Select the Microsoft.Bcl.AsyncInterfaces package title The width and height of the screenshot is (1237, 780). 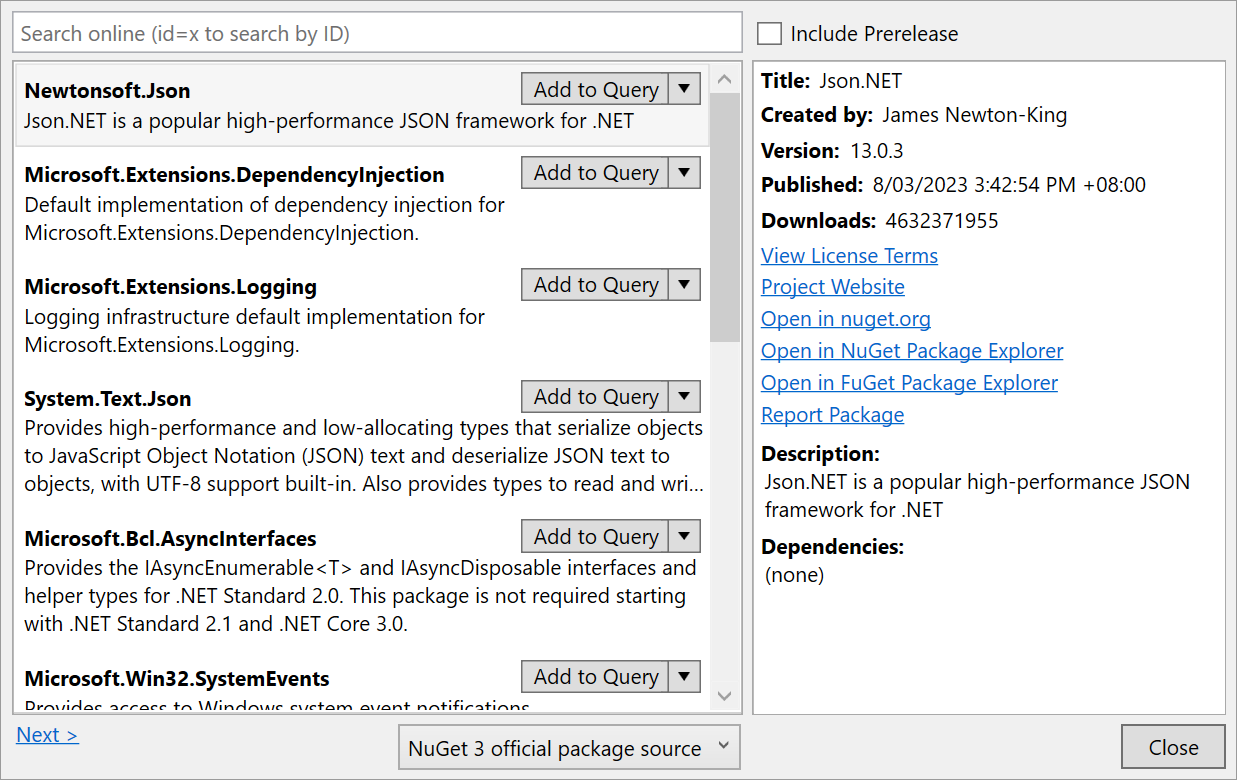point(170,539)
